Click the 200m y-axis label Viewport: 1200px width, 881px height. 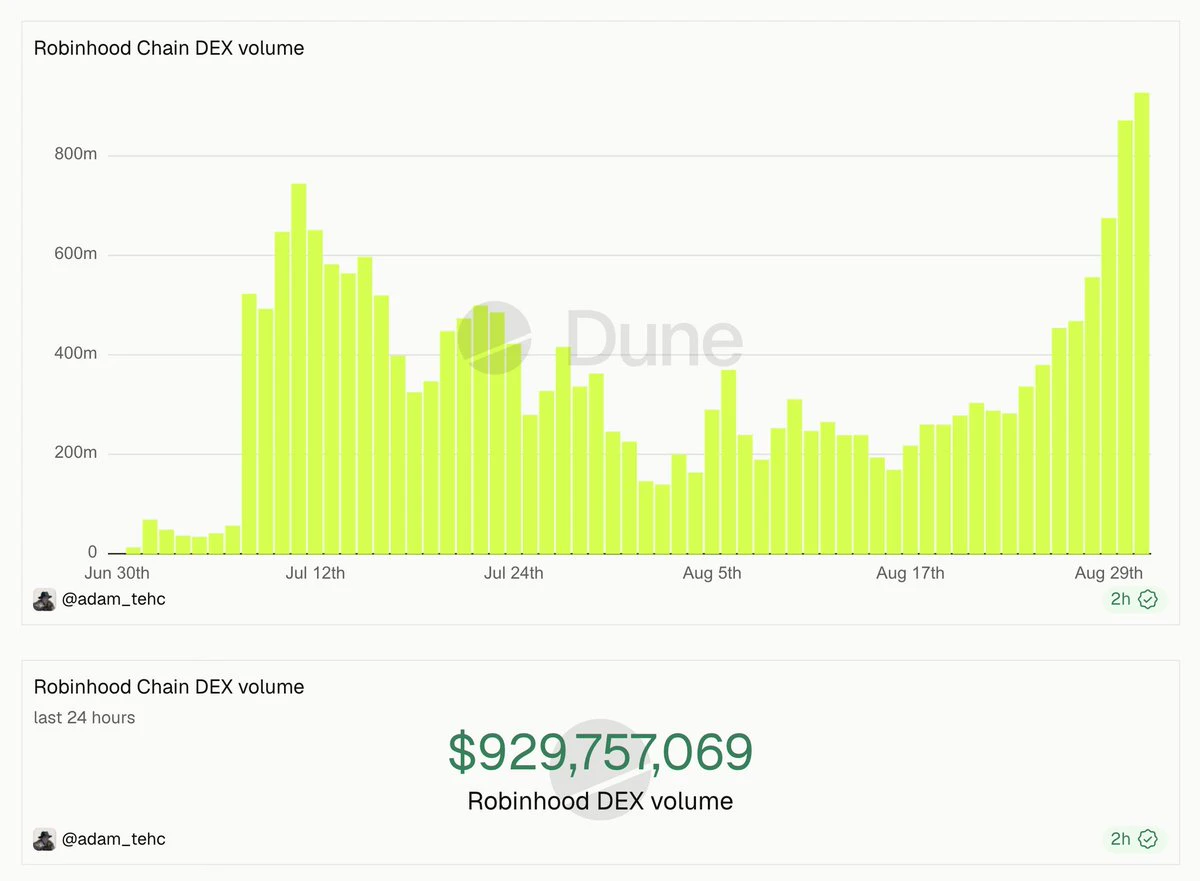point(75,453)
